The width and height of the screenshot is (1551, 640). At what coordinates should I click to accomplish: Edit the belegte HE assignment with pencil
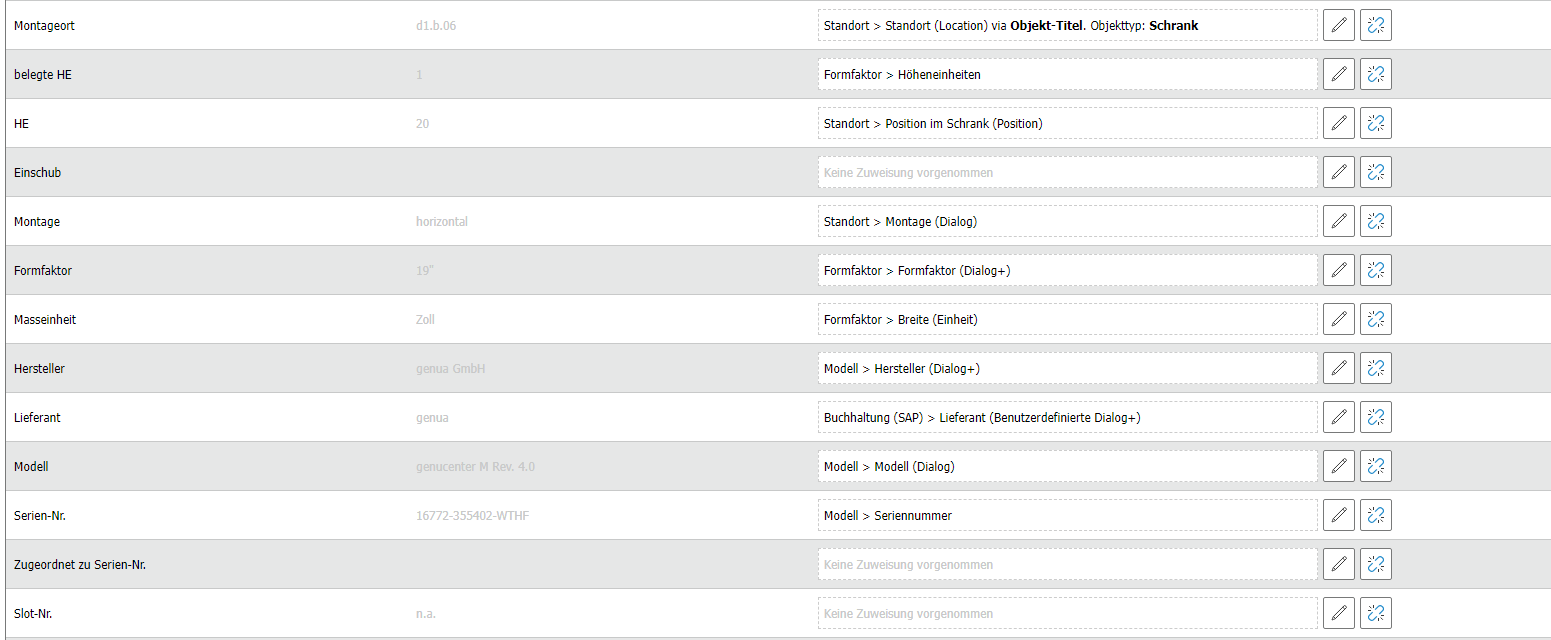[1339, 74]
